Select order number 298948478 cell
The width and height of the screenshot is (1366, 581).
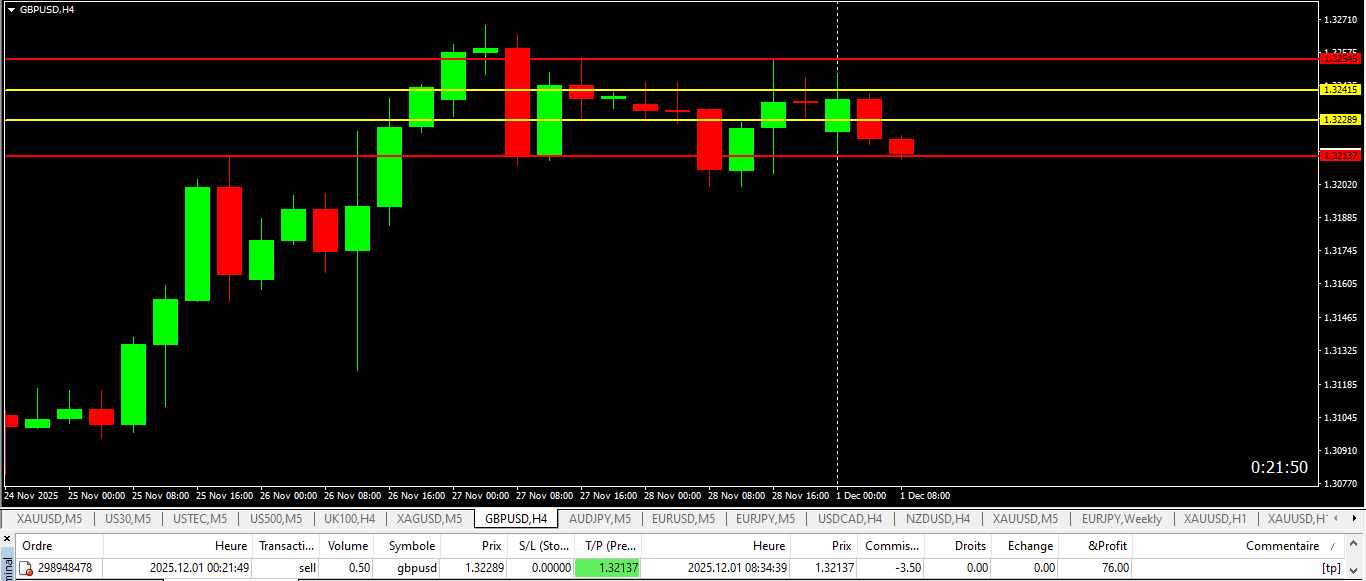click(x=65, y=568)
